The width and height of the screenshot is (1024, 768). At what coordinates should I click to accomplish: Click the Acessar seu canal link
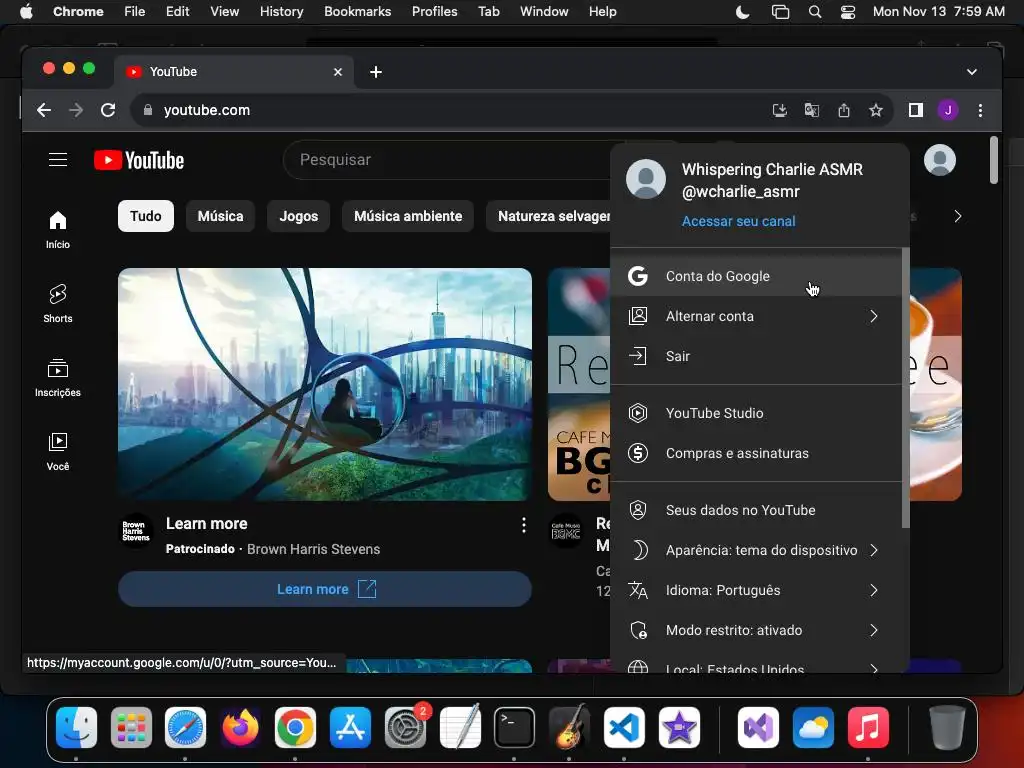click(739, 221)
